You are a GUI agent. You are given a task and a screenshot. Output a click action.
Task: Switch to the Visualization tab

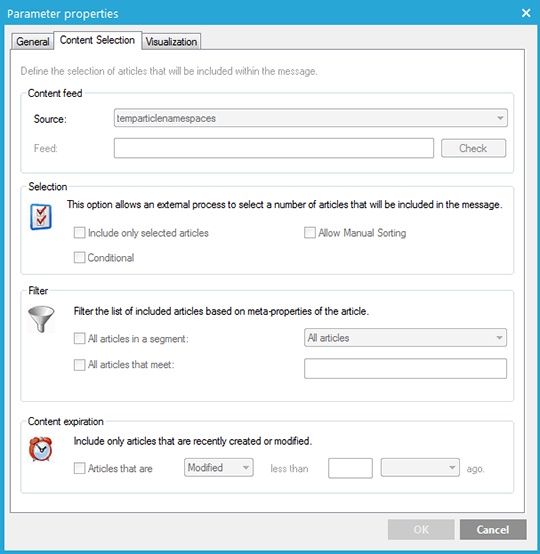point(171,42)
